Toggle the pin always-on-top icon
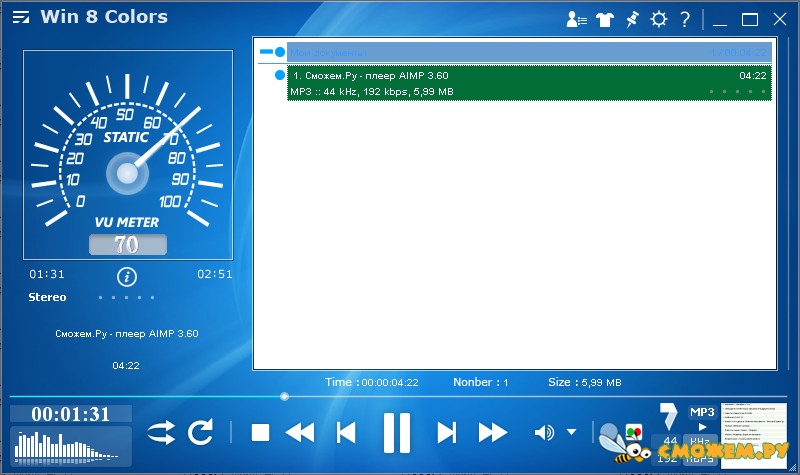 (x=632, y=19)
